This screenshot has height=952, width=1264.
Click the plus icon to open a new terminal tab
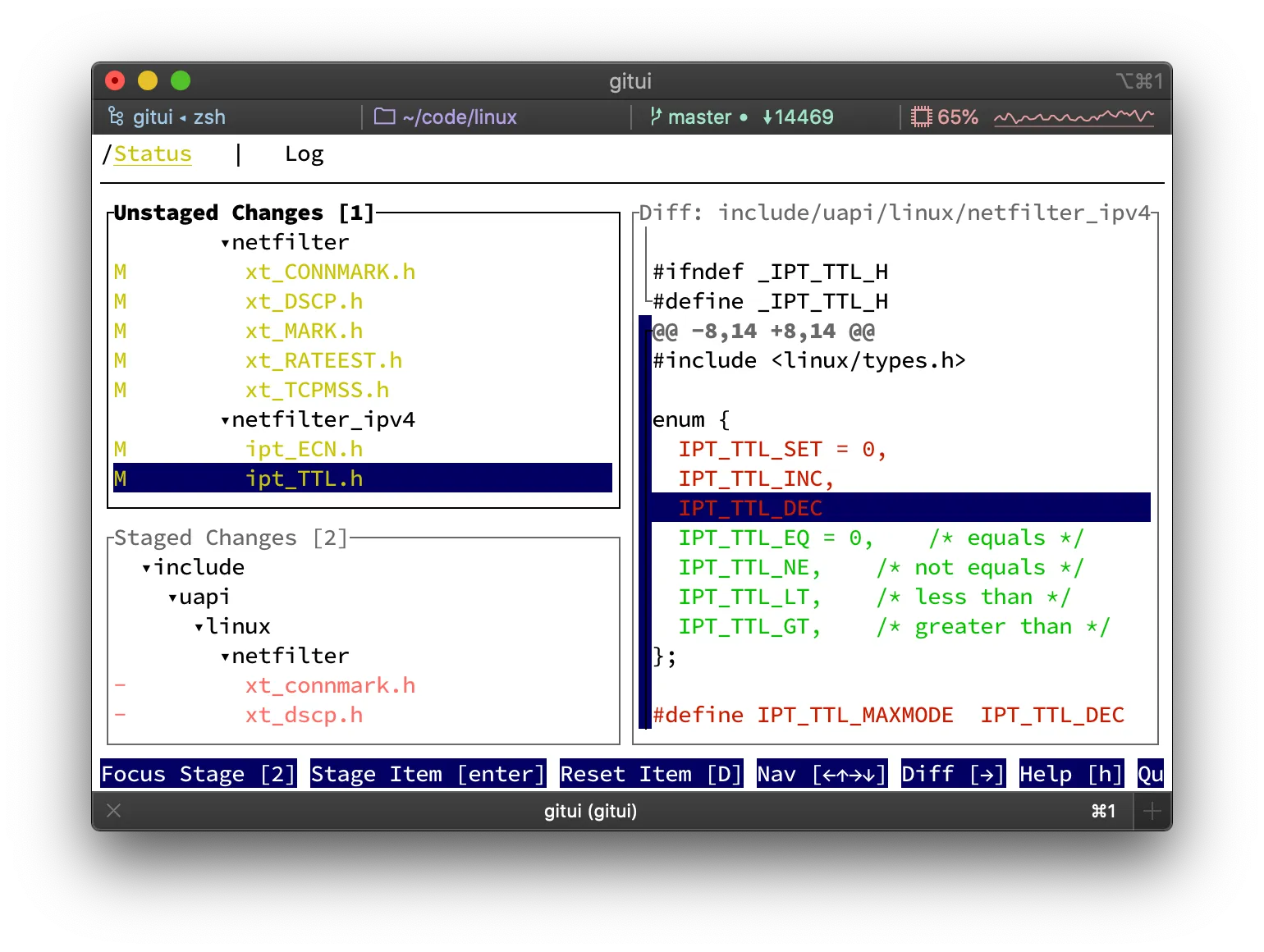[1152, 811]
